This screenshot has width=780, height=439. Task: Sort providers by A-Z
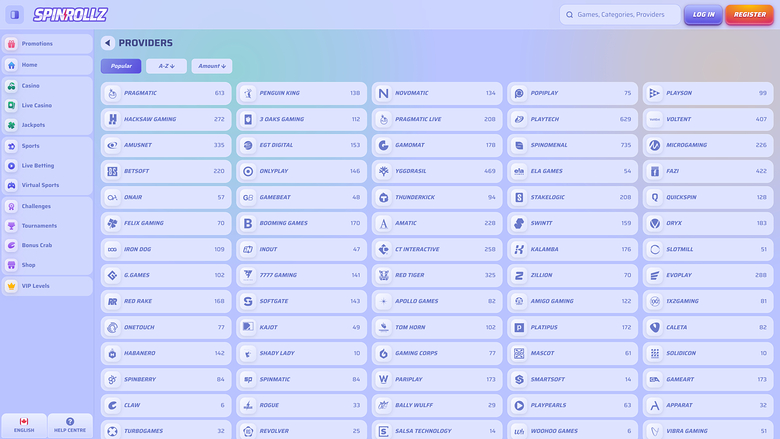[166, 66]
